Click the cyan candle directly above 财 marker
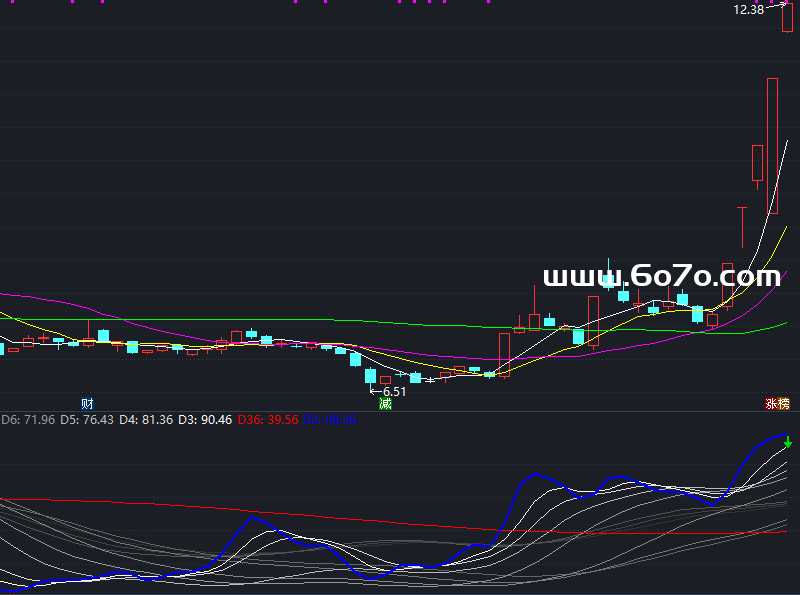The image size is (800, 595). tap(103, 336)
